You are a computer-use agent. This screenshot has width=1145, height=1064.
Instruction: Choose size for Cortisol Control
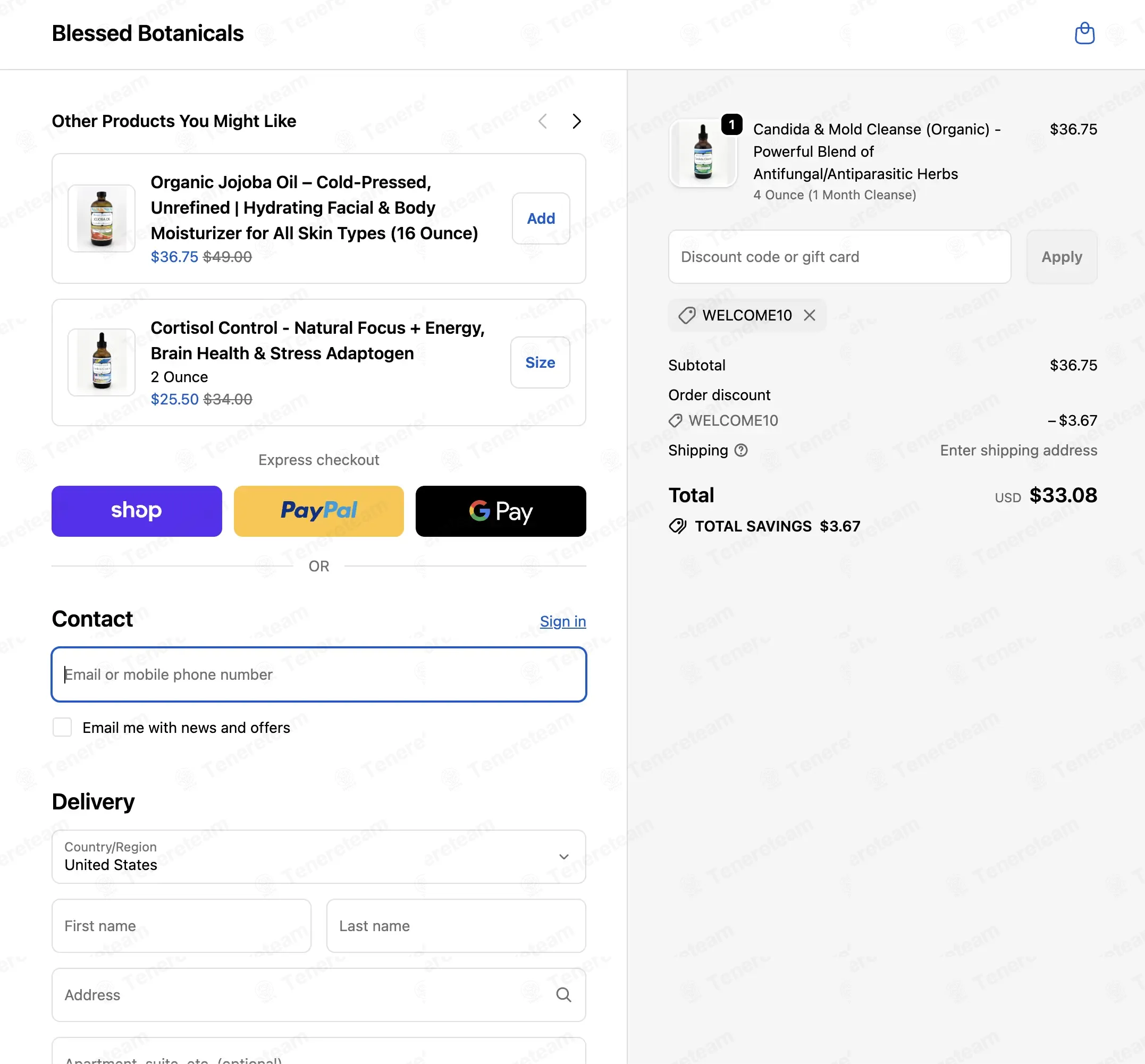pos(540,362)
